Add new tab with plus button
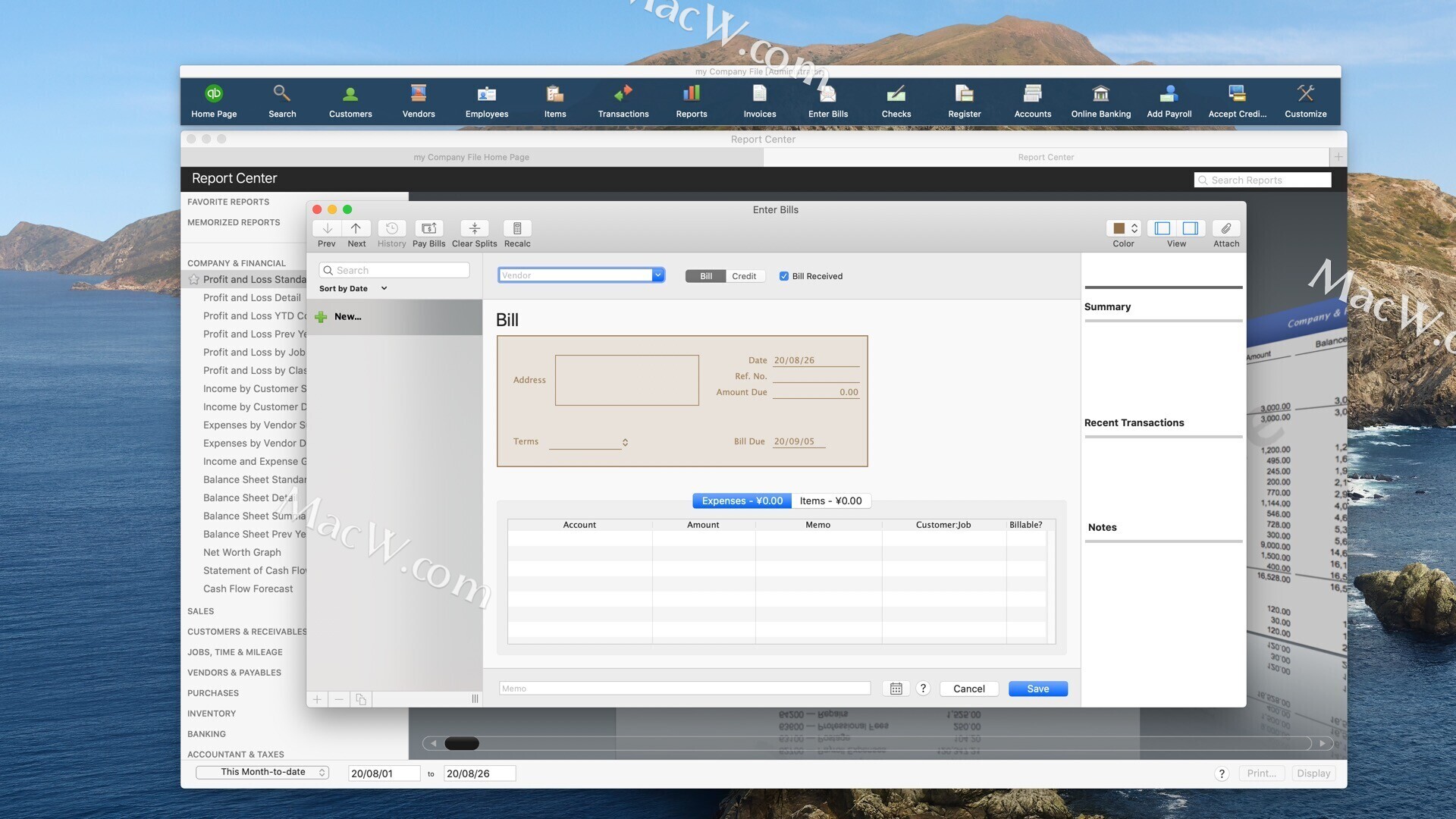The width and height of the screenshot is (1456, 819). click(1338, 157)
